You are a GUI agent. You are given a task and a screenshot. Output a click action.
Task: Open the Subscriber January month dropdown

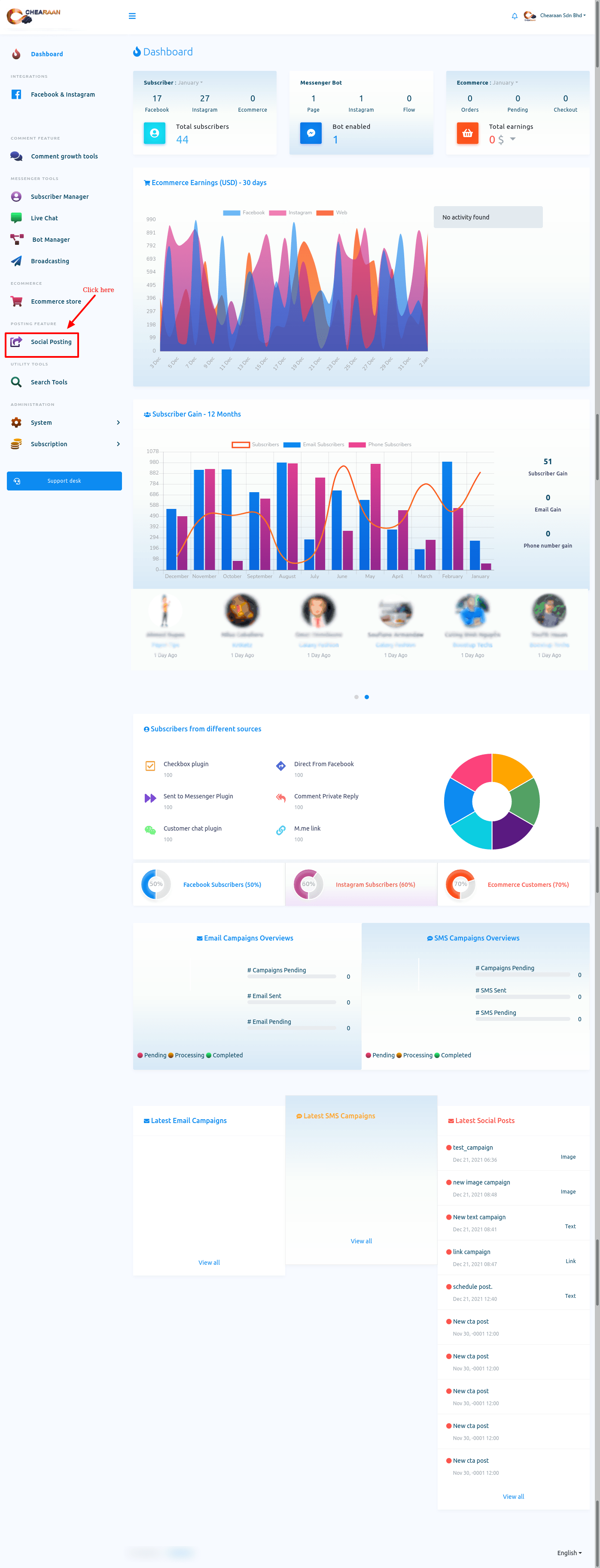click(190, 83)
